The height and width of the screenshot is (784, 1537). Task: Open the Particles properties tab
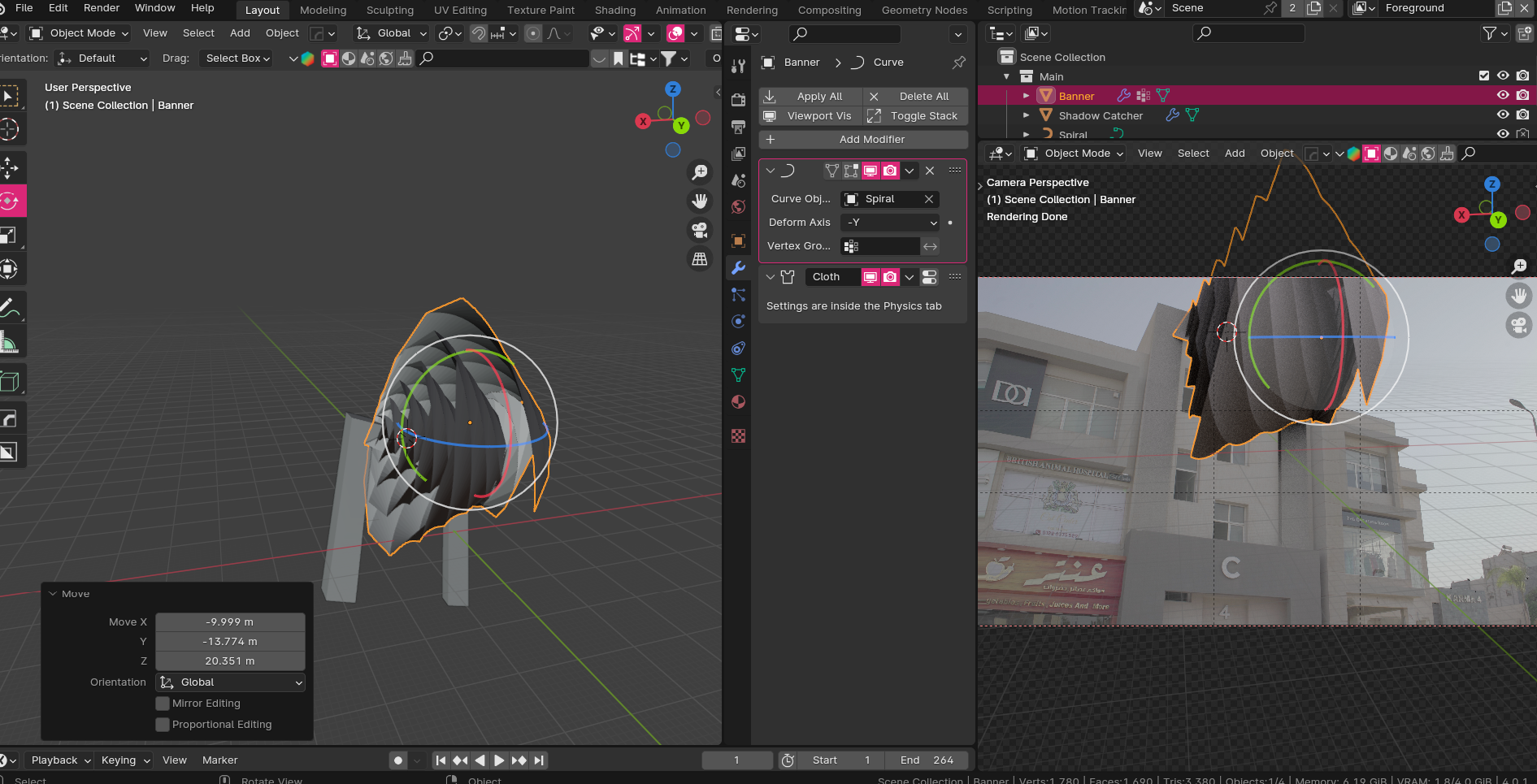[738, 294]
